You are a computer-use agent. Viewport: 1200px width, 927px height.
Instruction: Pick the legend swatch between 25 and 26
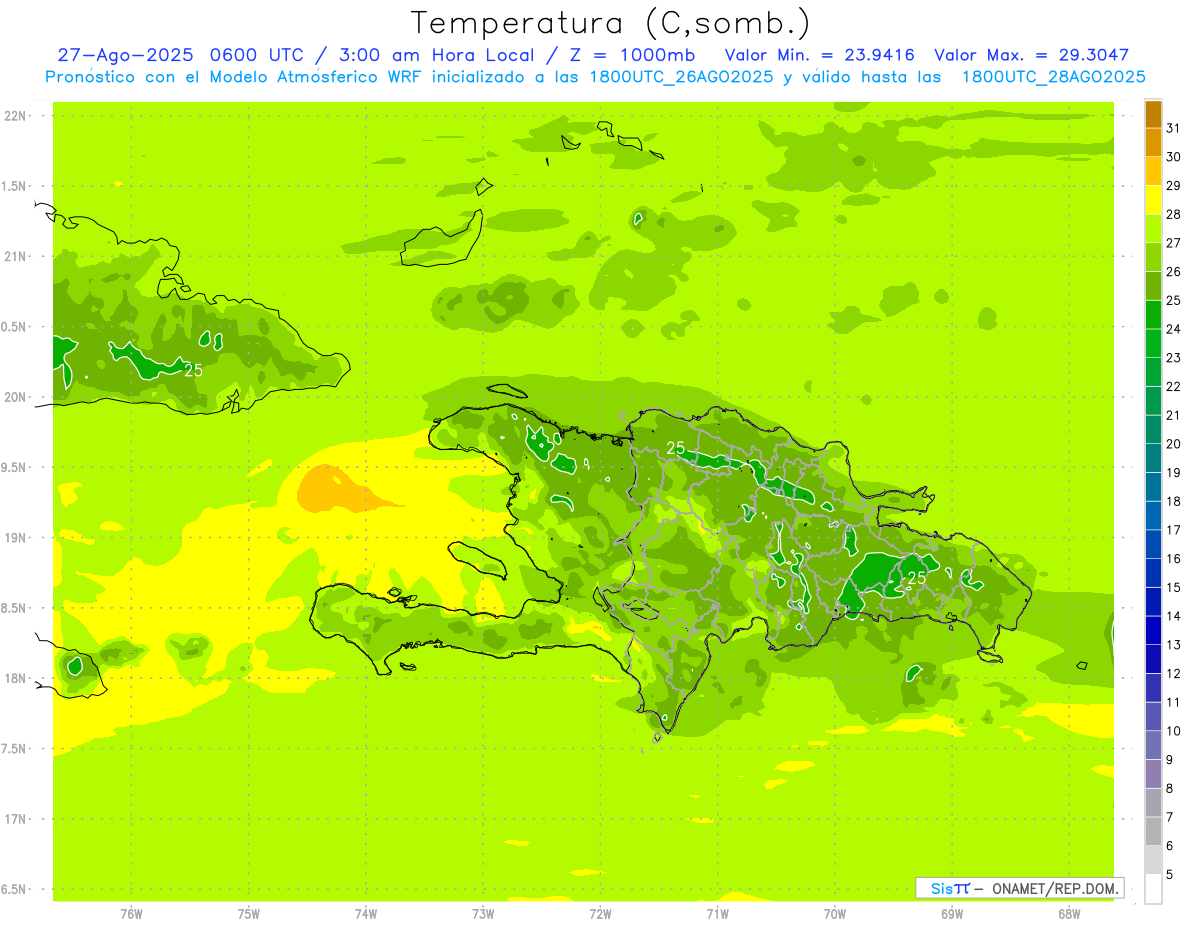coord(1153,285)
